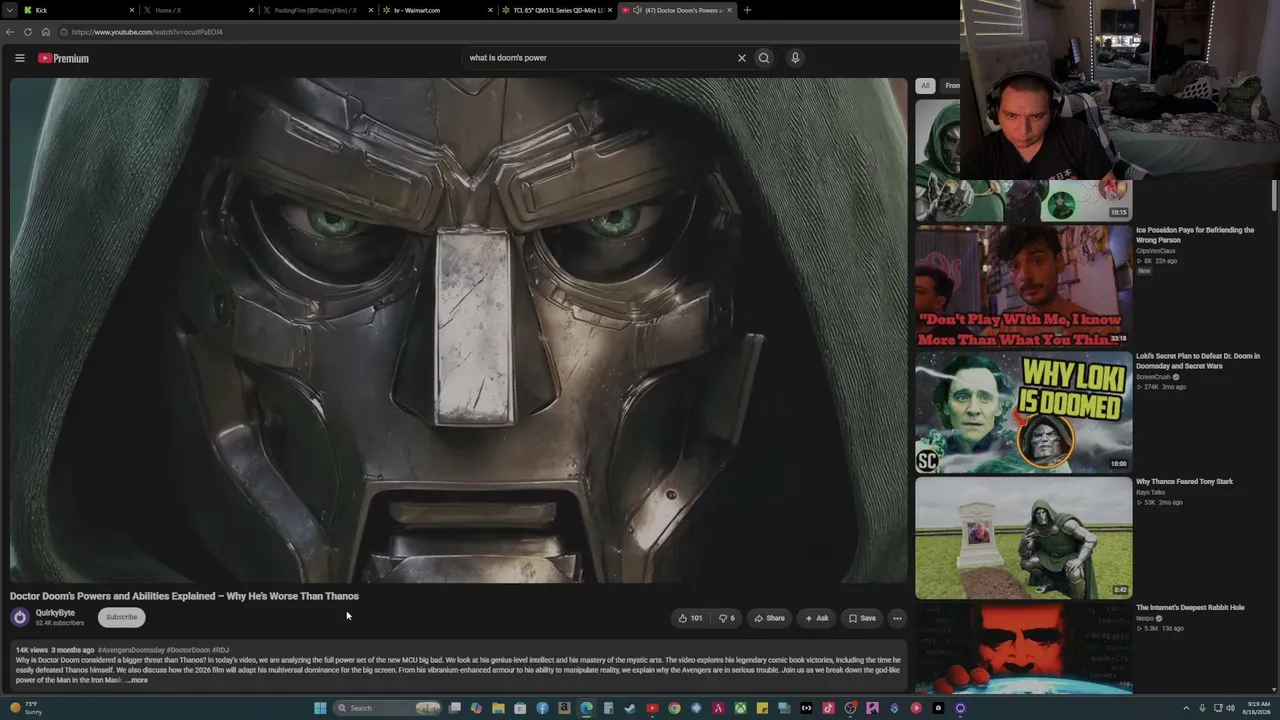Show hidden system tray icons
Image resolution: width=1280 pixels, height=720 pixels.
click(1186, 708)
